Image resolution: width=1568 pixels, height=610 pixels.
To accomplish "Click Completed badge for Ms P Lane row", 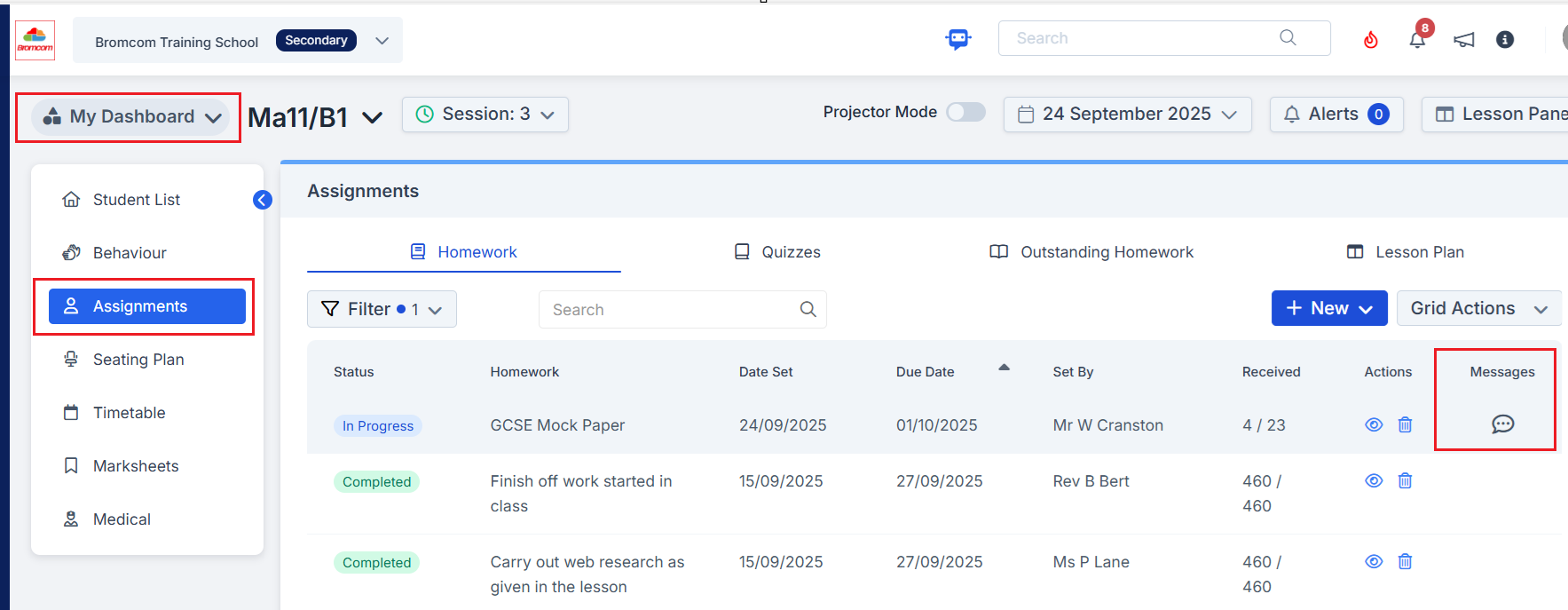I will pos(376,563).
